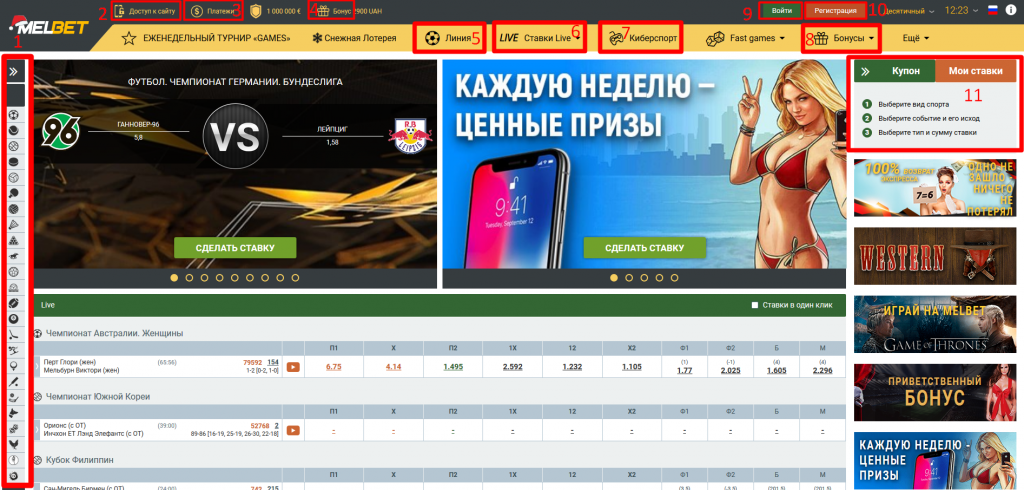Click the 6.75 odds for П1
Viewport: 1024px width, 490px height.
pyautogui.click(x=334, y=367)
